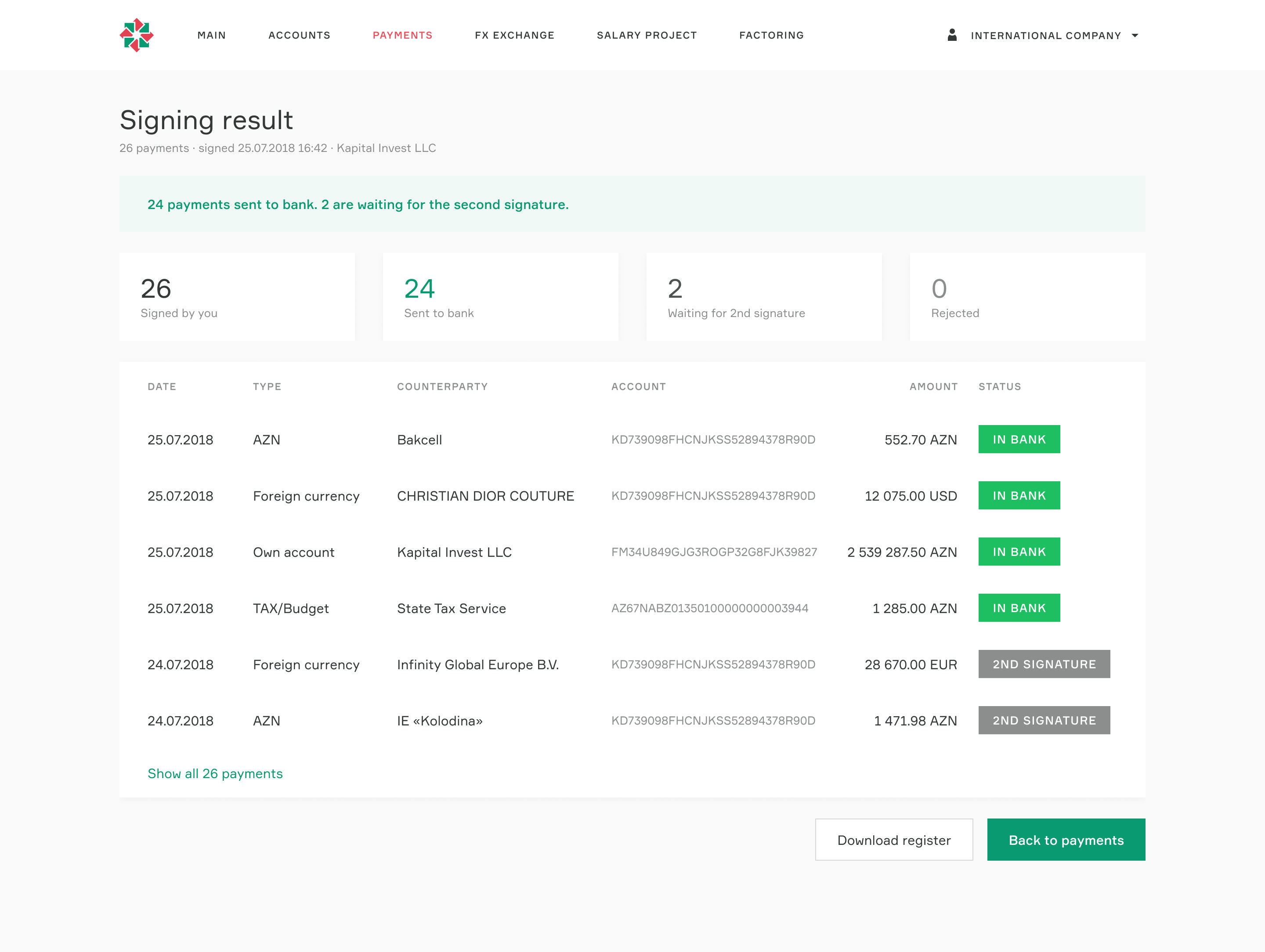Click 2ND SIGNATURE badge for IE «Kolodina»
1265x952 pixels.
pos(1044,720)
